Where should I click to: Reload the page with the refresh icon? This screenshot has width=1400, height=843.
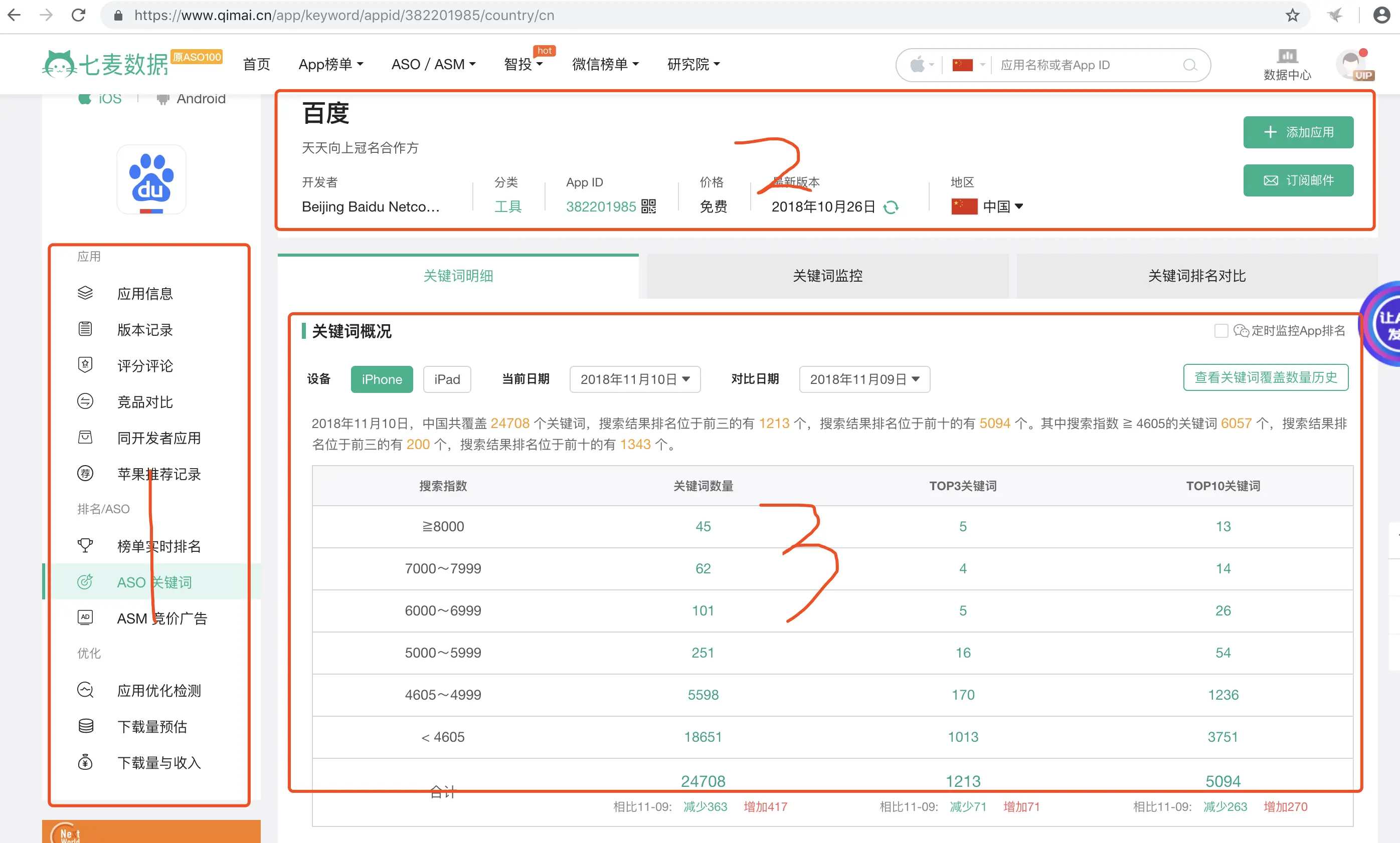click(x=79, y=16)
